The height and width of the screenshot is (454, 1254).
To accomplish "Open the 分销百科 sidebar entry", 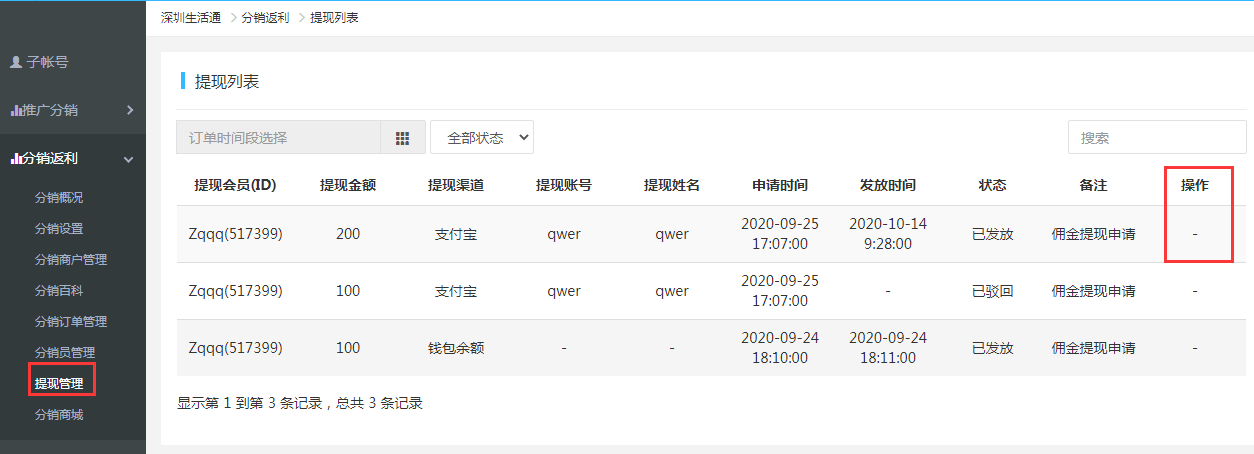I will (59, 290).
